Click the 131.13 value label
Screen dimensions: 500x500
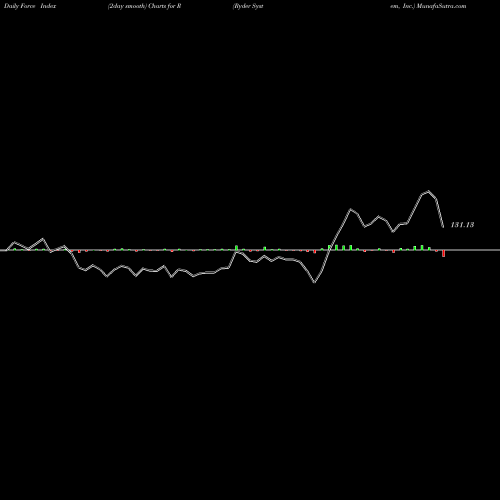pyautogui.click(x=462, y=225)
